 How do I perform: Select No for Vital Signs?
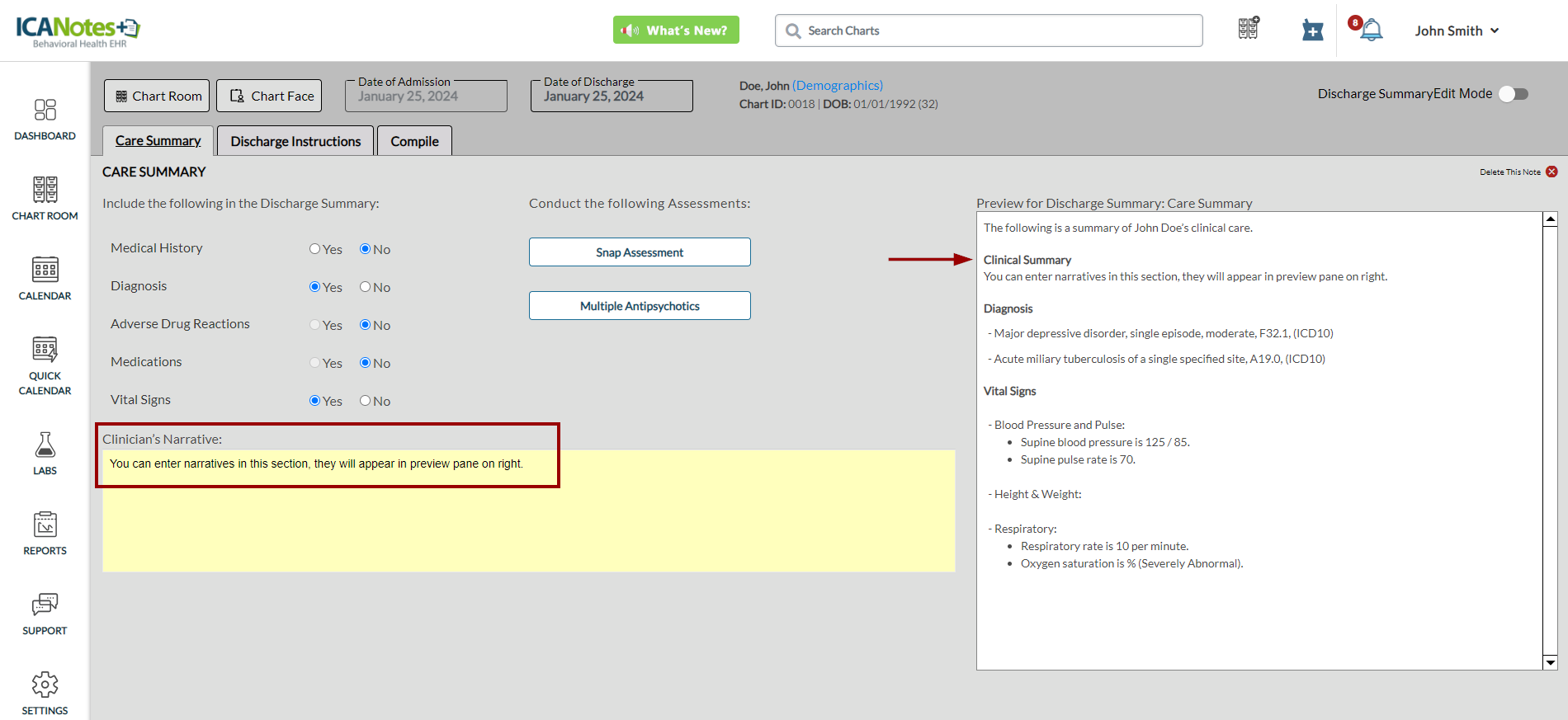[x=365, y=401]
